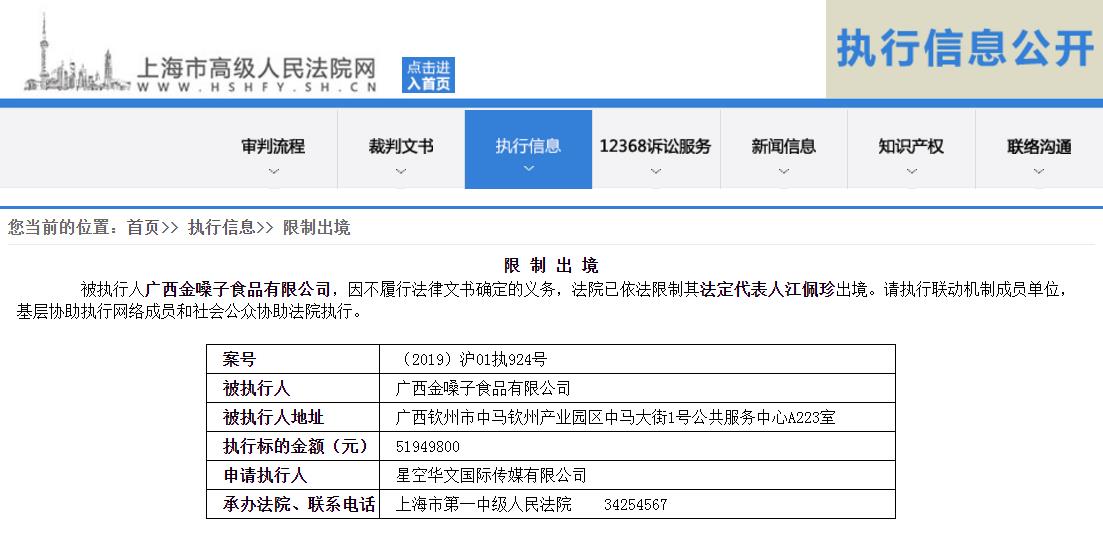
Task: Expand the chevron under 联络沟通
Action: (1039, 171)
